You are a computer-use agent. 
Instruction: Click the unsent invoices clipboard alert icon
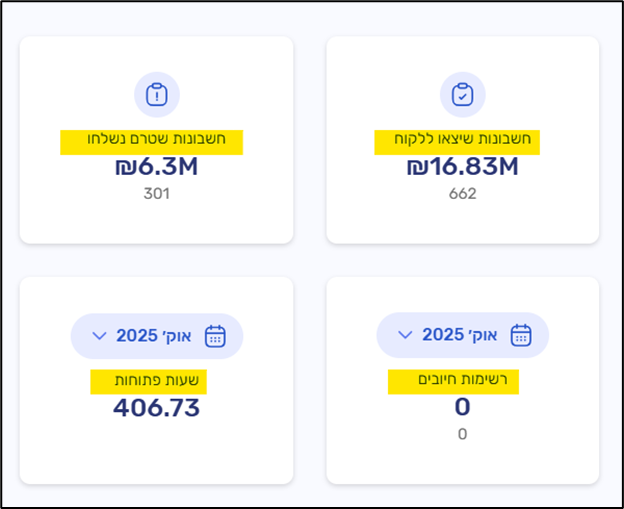pos(156,95)
